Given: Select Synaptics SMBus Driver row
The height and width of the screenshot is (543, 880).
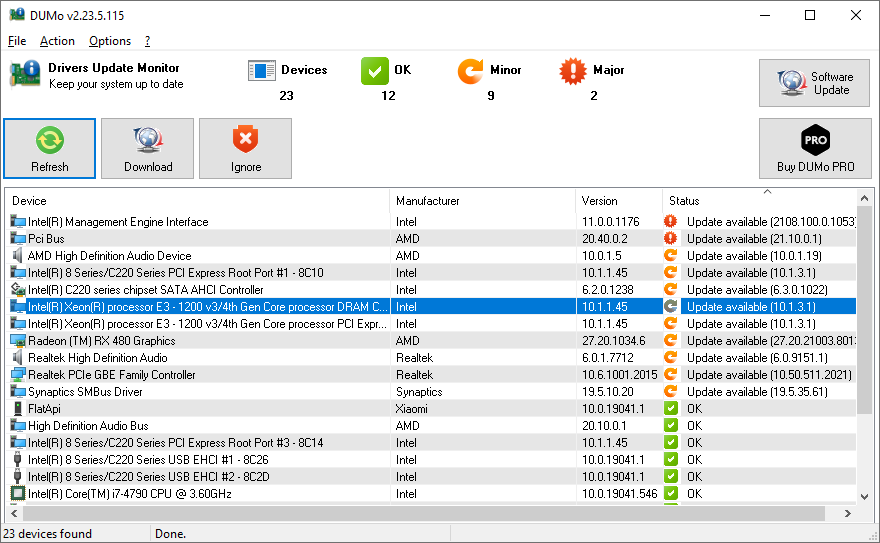Looking at the screenshot, I should click(431, 392).
